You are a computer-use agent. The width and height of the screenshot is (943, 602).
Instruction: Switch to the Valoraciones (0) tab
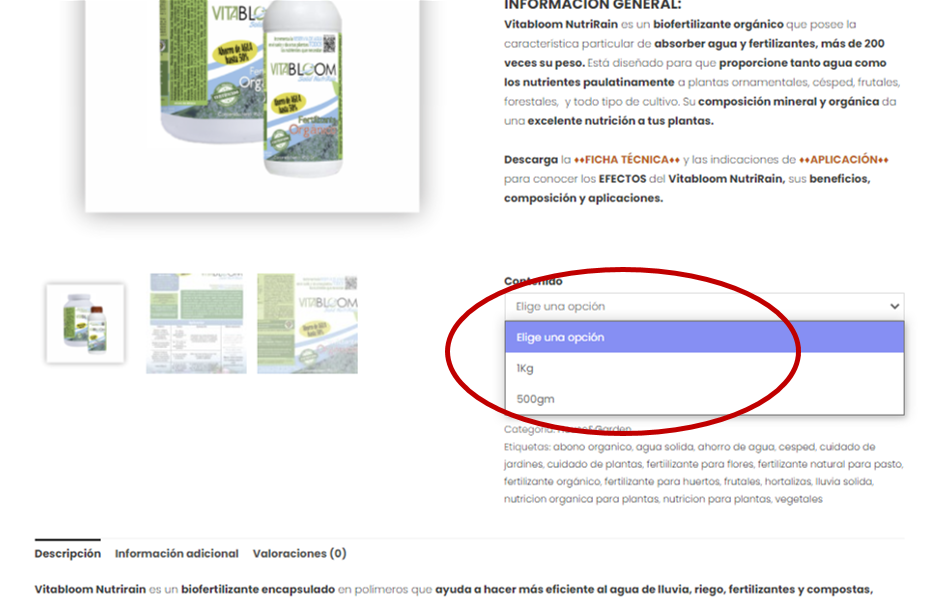tap(299, 553)
